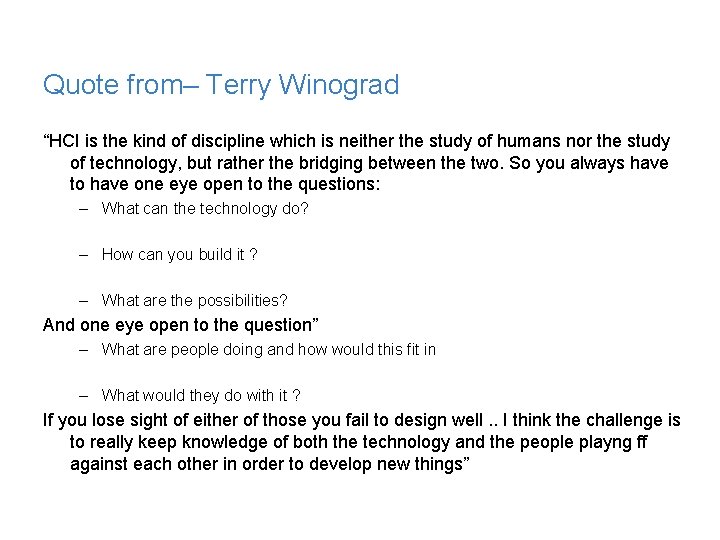Click the line starting 'of technology, but rather'
The height and width of the screenshot is (540, 720).
coord(368,163)
